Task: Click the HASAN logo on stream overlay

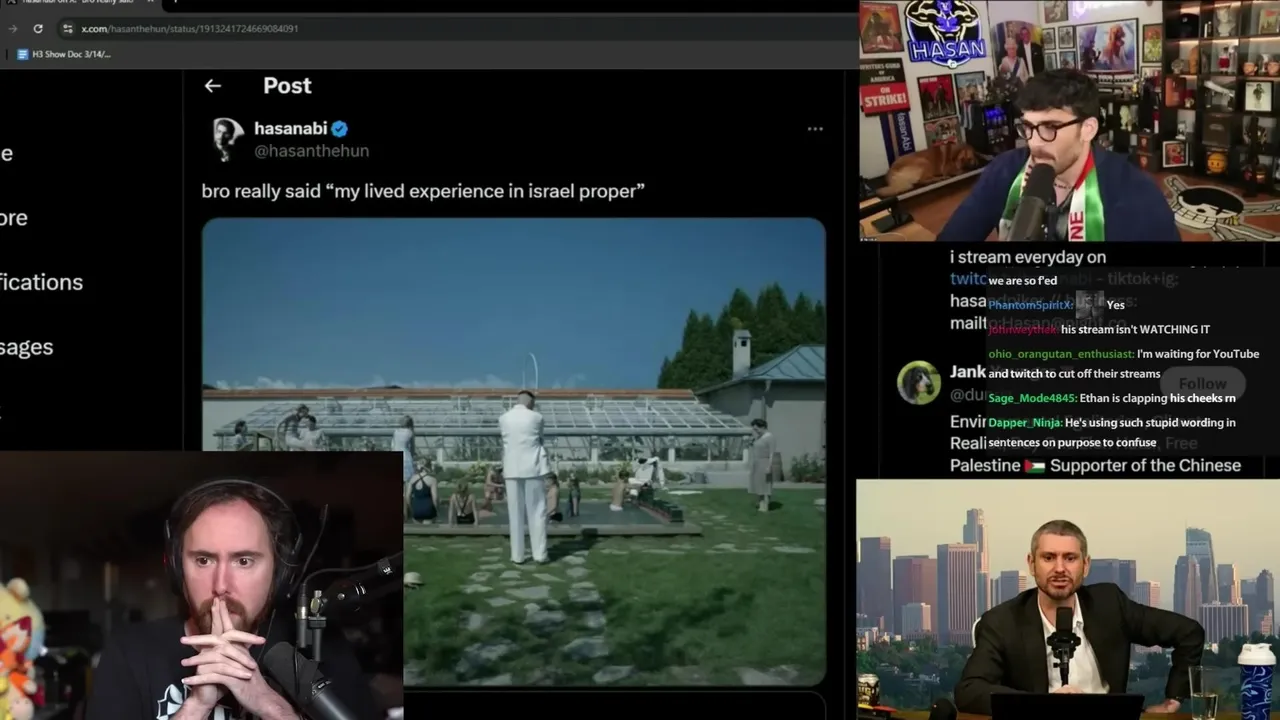Action: coord(946,34)
